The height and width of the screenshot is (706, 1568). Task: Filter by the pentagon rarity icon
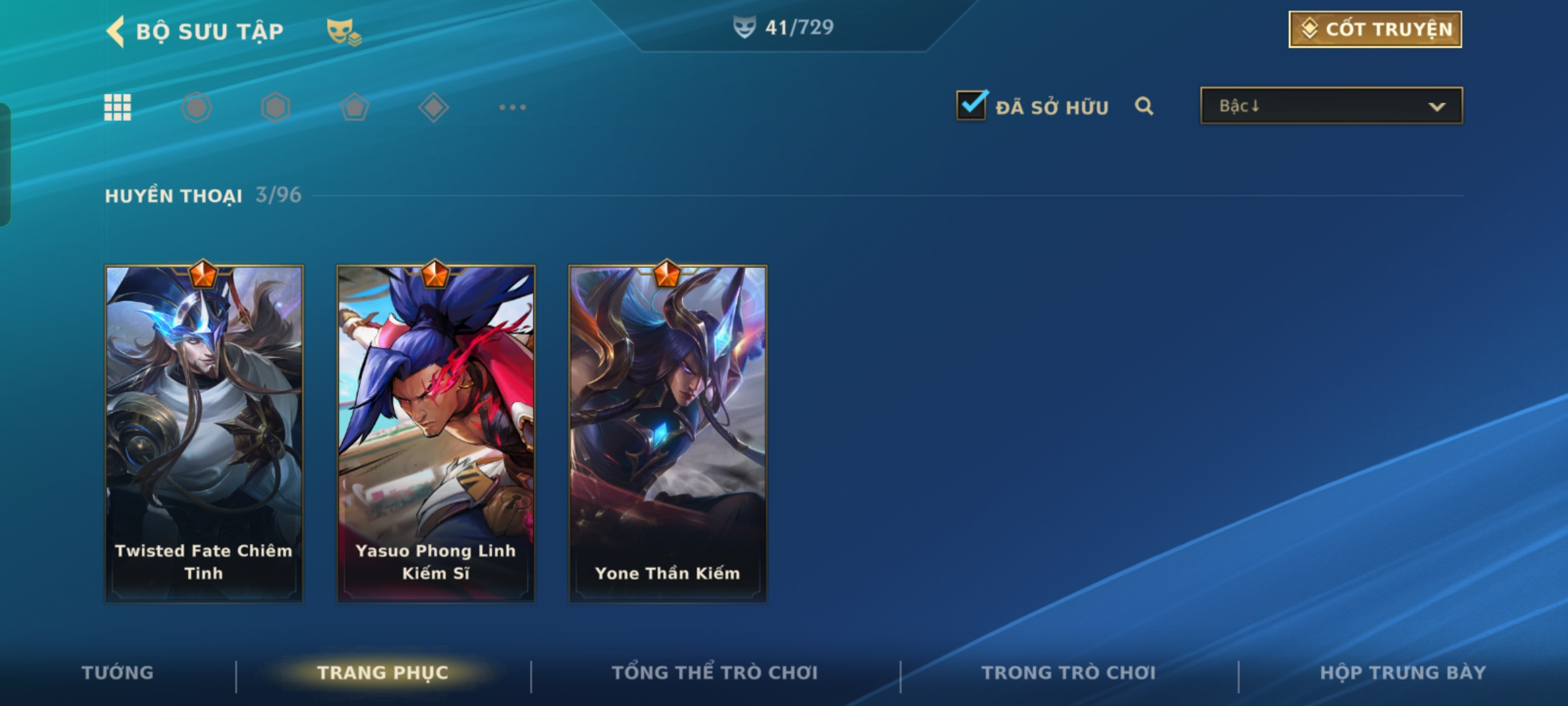click(x=355, y=107)
